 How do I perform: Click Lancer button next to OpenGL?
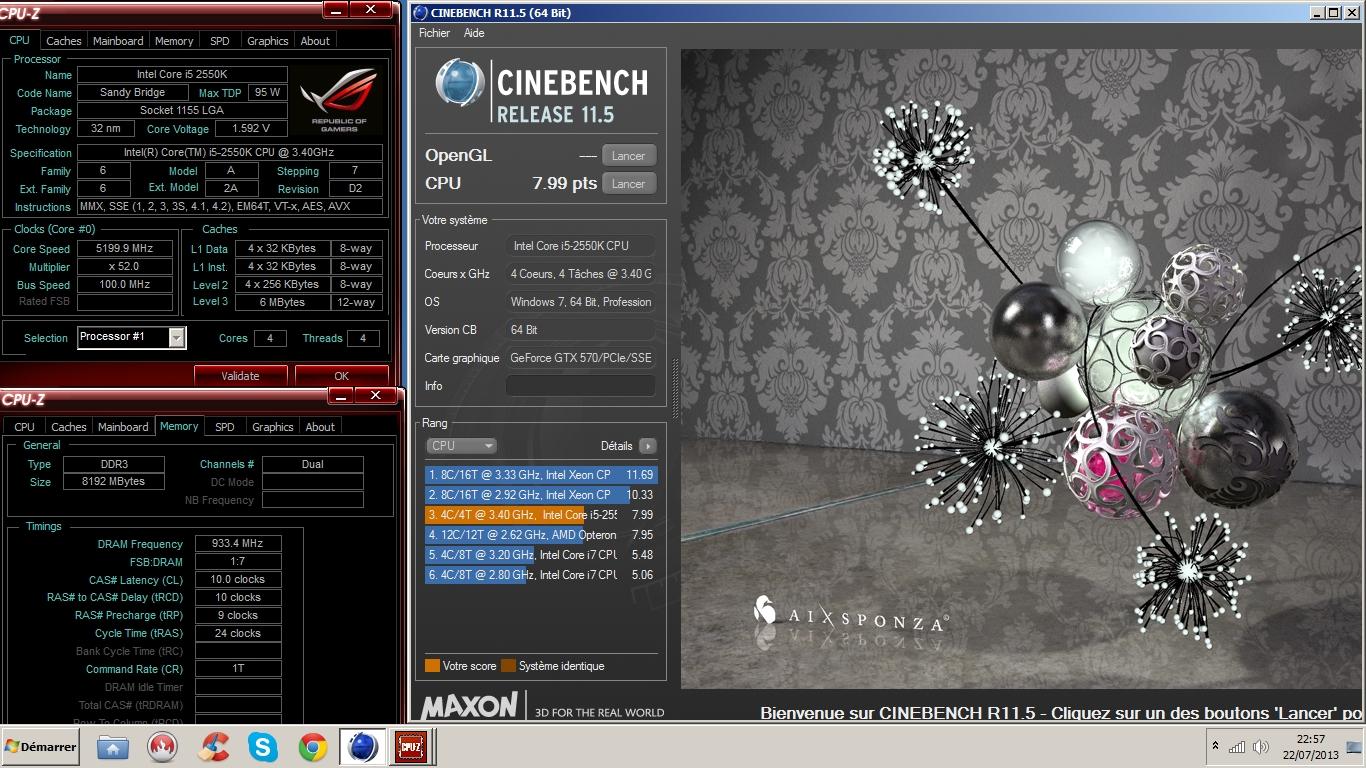[x=629, y=156]
